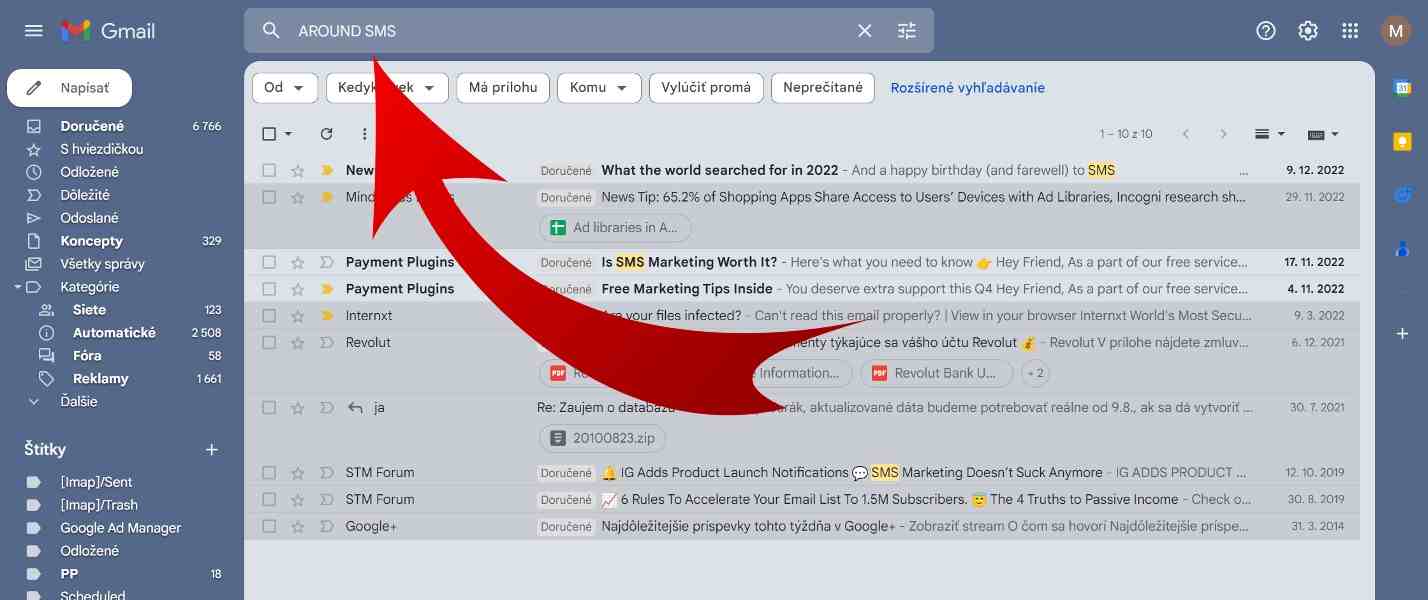Select the Revolut email checkbox
Viewport: 1428px width, 600px height.
(x=269, y=342)
